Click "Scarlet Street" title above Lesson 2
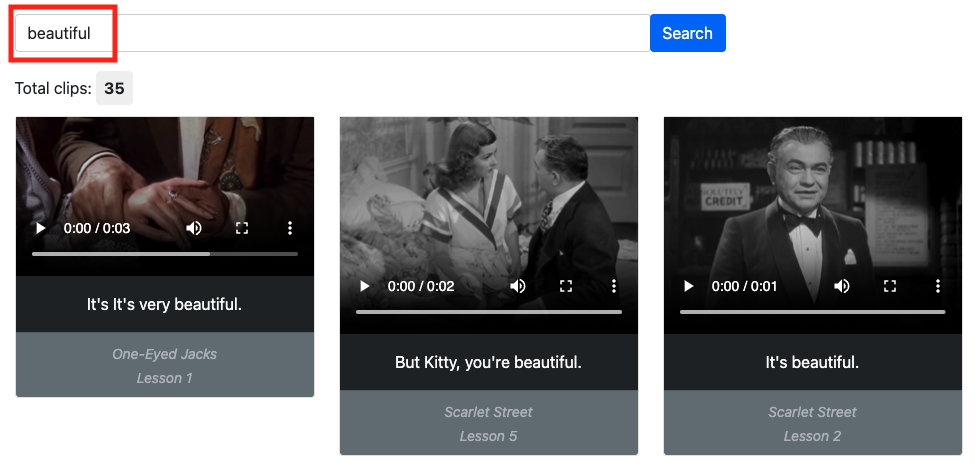Image resolution: width=975 pixels, height=463 pixels. click(x=812, y=412)
